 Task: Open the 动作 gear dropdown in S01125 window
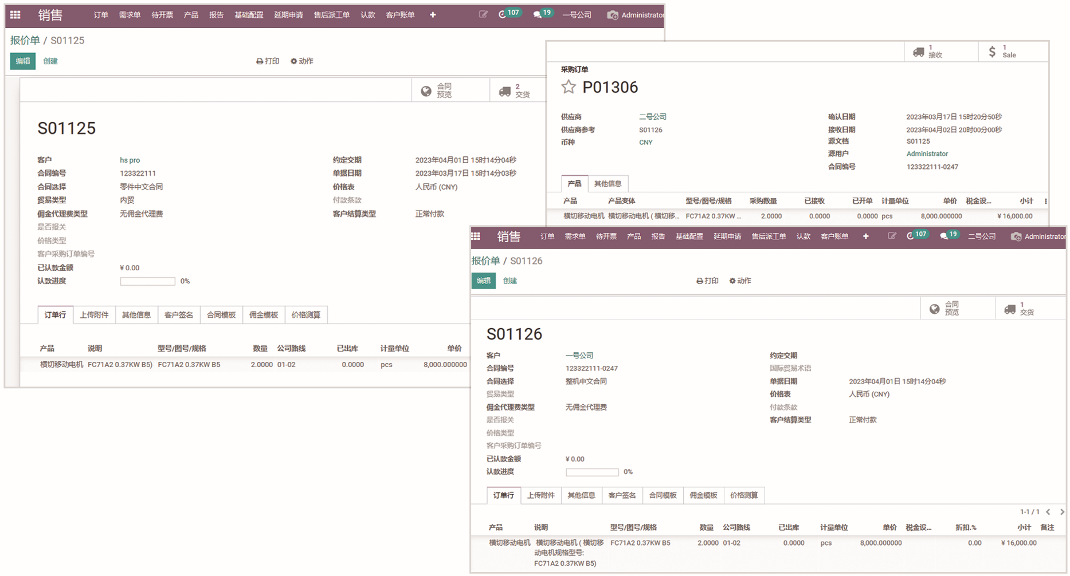301,61
